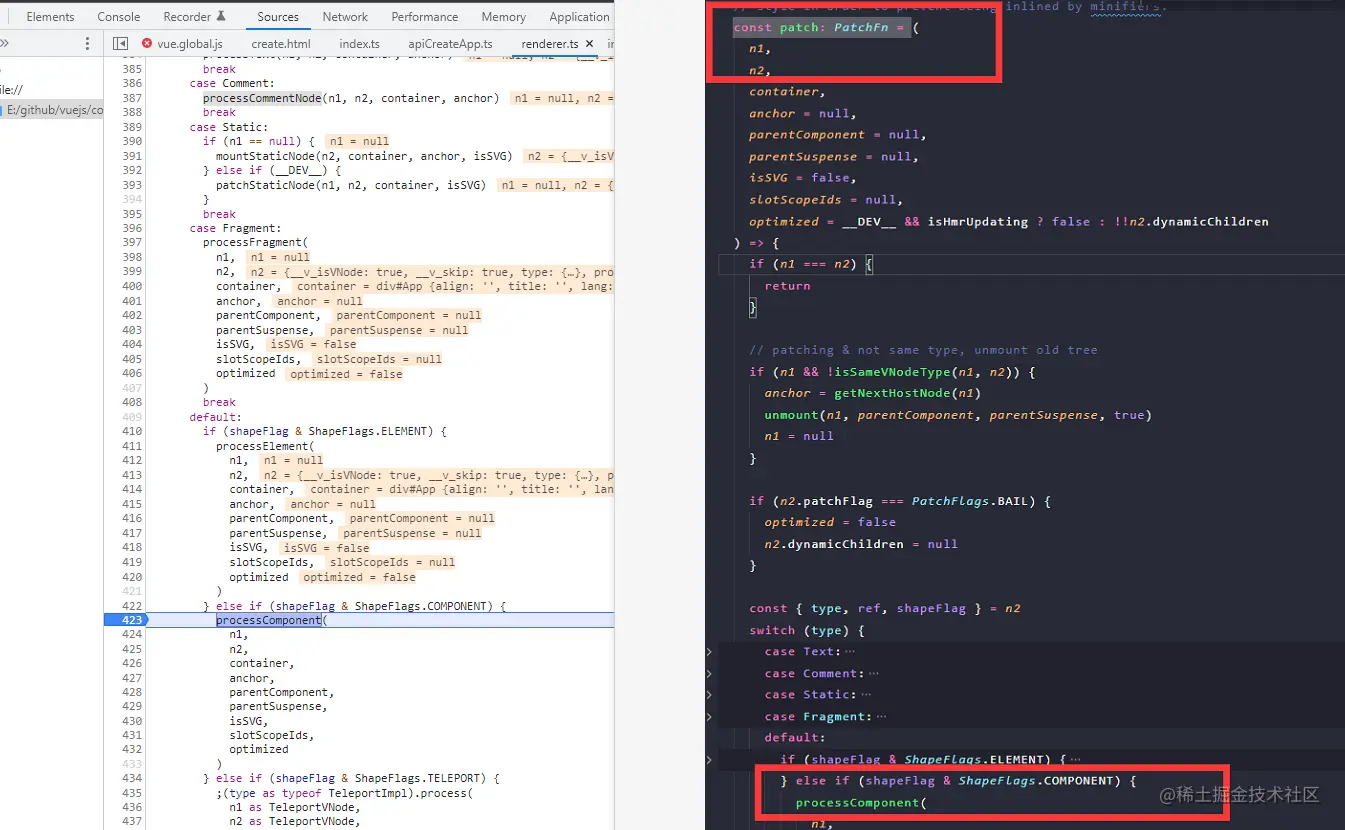
Task: Click processCommentNode on line 387
Action: coord(262,98)
